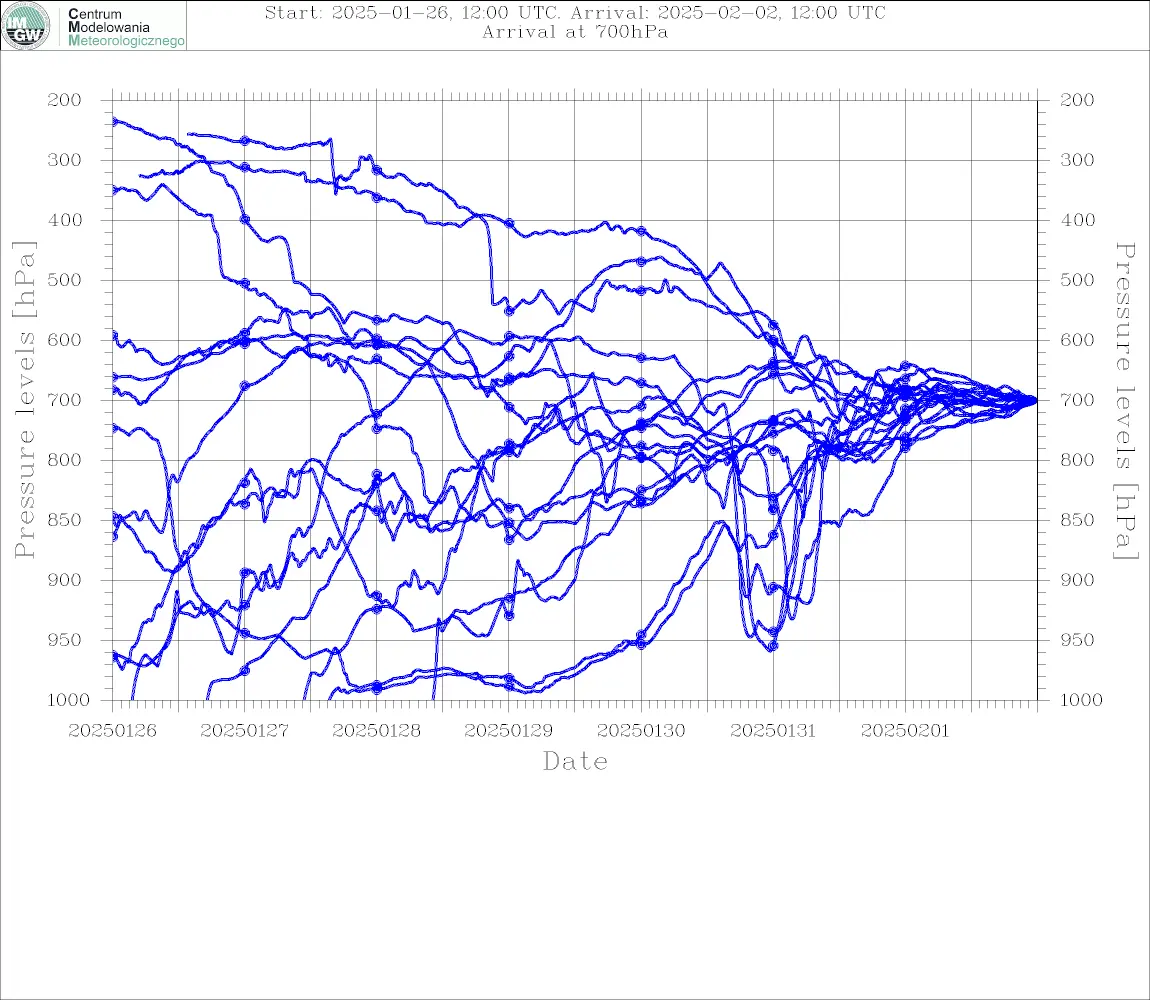1150x1000 pixels.
Task: Click the left axis 700 label
Action: pyautogui.click(x=65, y=401)
